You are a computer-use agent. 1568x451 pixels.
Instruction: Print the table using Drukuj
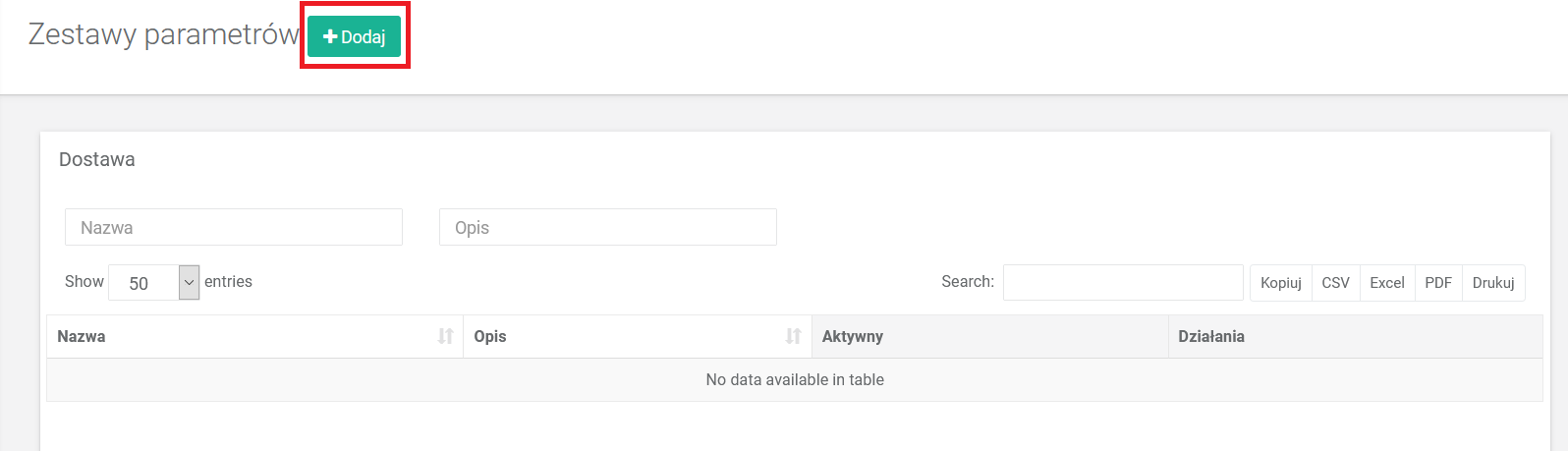[x=1492, y=283]
